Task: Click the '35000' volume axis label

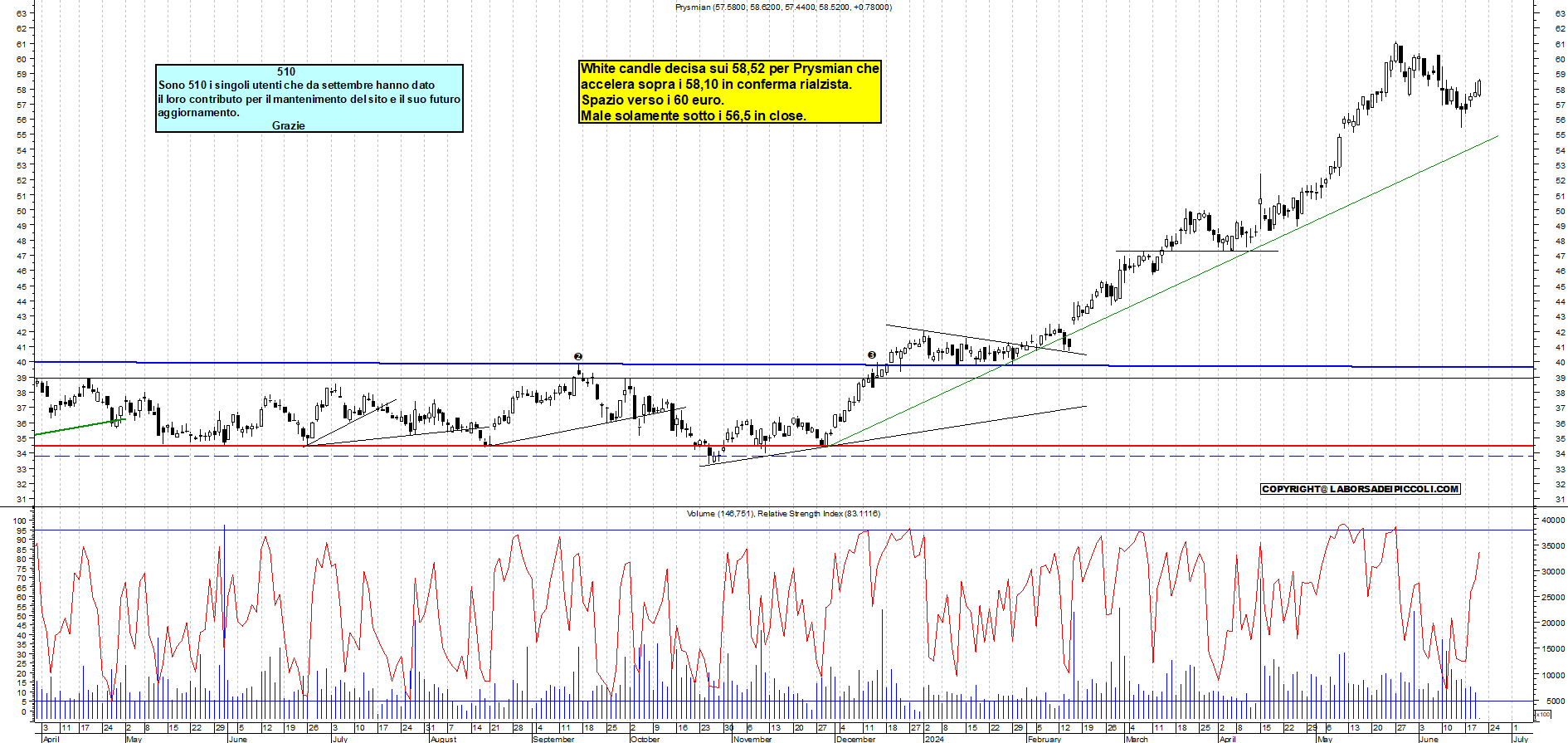Action: click(x=1553, y=546)
